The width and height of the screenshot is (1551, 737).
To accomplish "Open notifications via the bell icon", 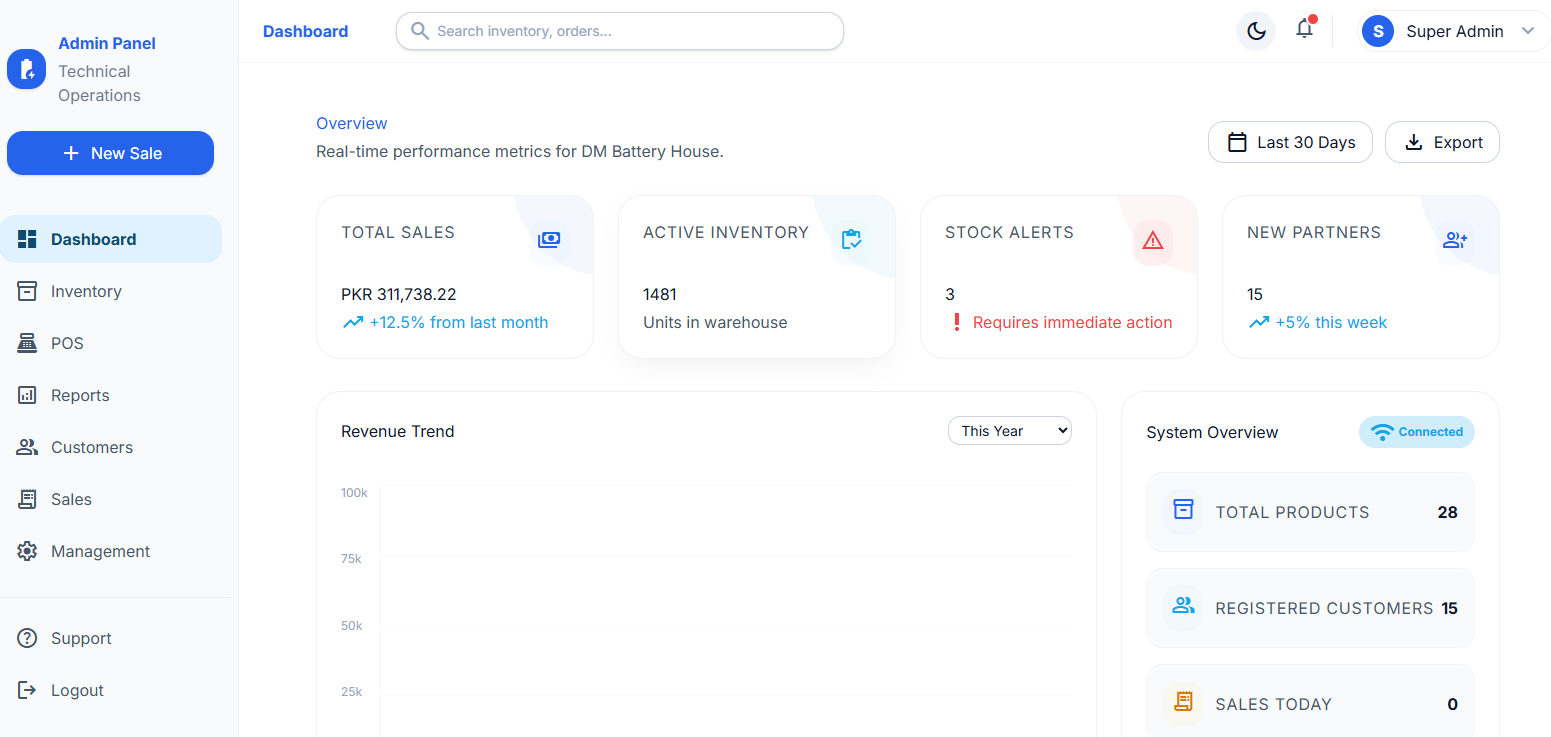I will pyautogui.click(x=1304, y=29).
